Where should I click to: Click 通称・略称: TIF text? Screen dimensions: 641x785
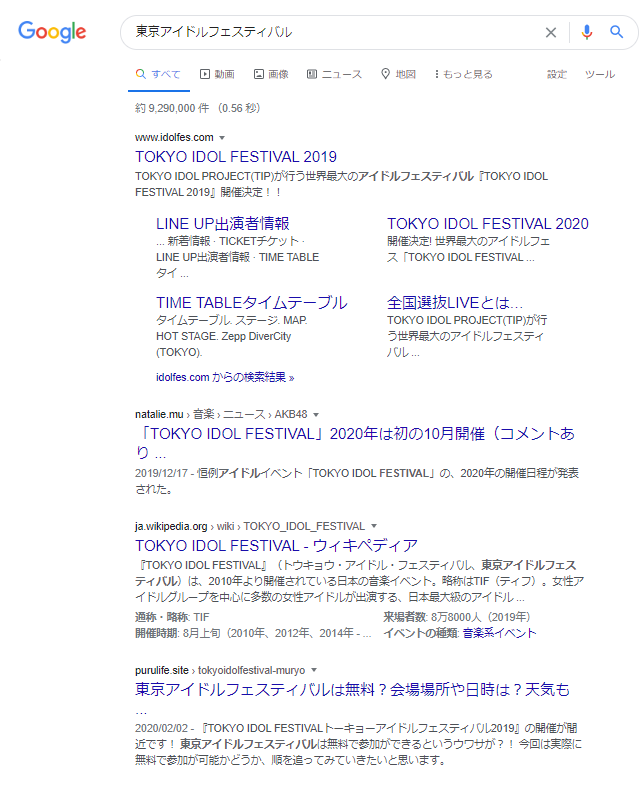coord(172,617)
